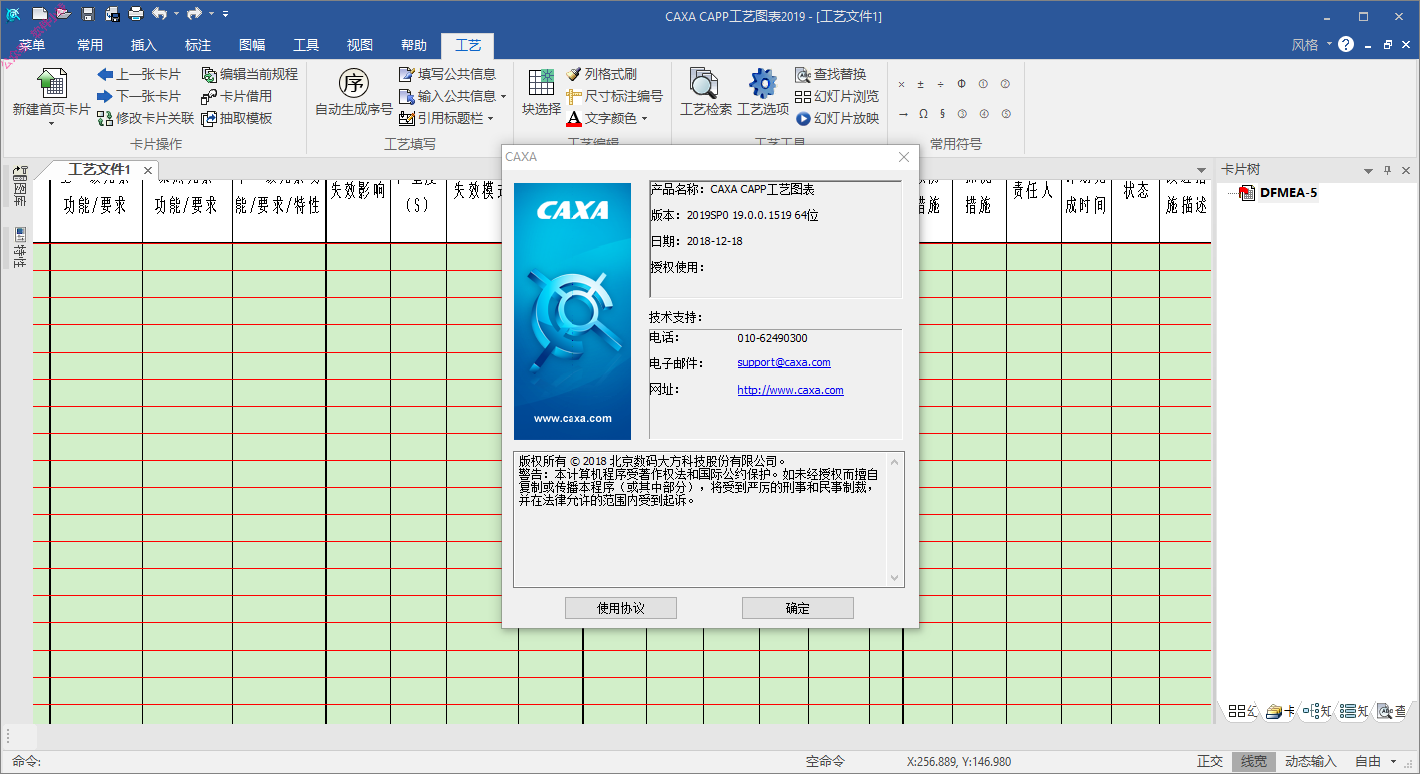
Task: Switch to the 常用 ribbon tab
Action: point(90,45)
